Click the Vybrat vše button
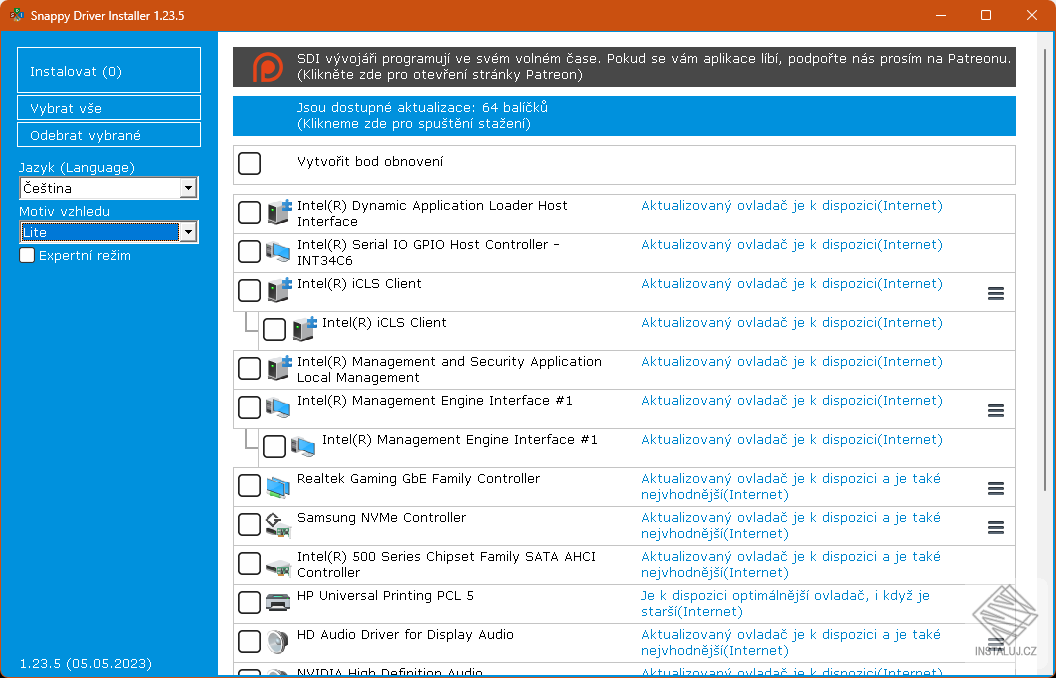 click(x=109, y=108)
